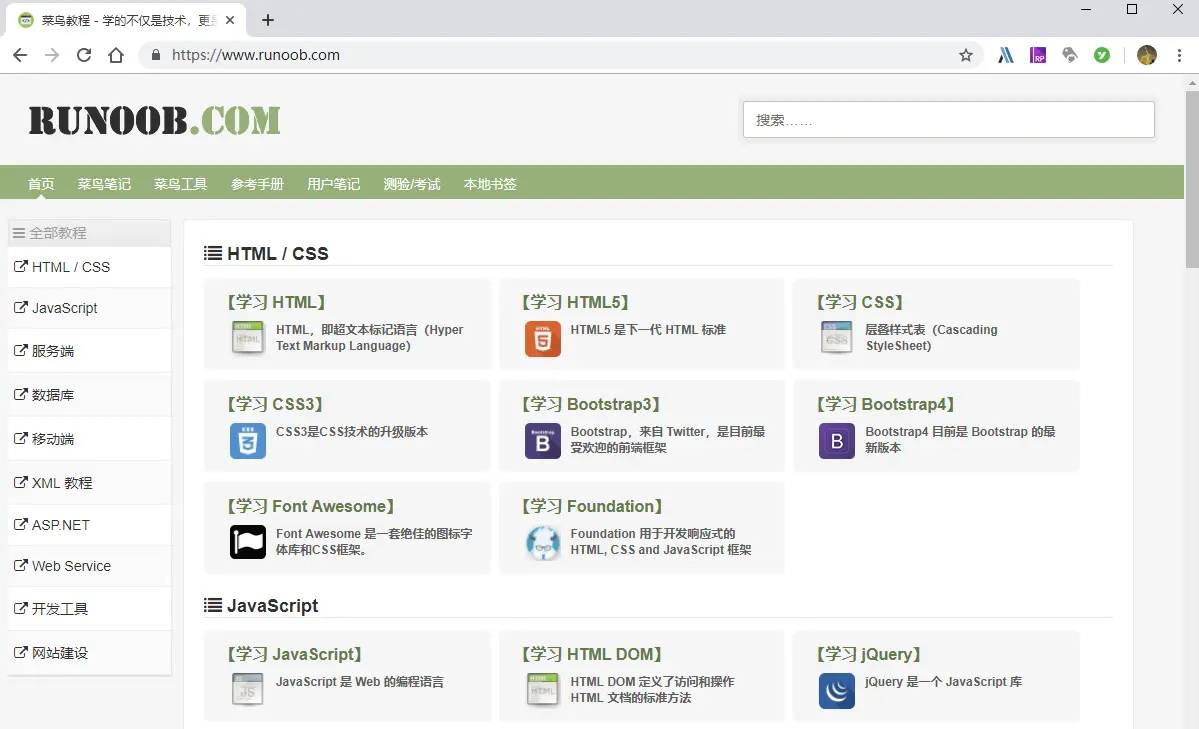Open the blue slanted-lines extension icon
1199x729 pixels.
(x=1006, y=55)
